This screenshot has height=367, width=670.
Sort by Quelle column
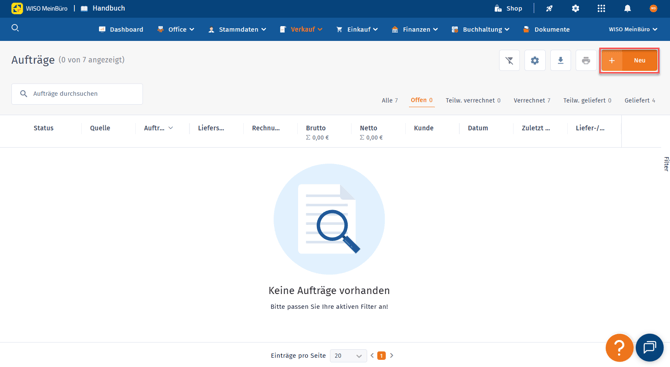[x=100, y=128]
